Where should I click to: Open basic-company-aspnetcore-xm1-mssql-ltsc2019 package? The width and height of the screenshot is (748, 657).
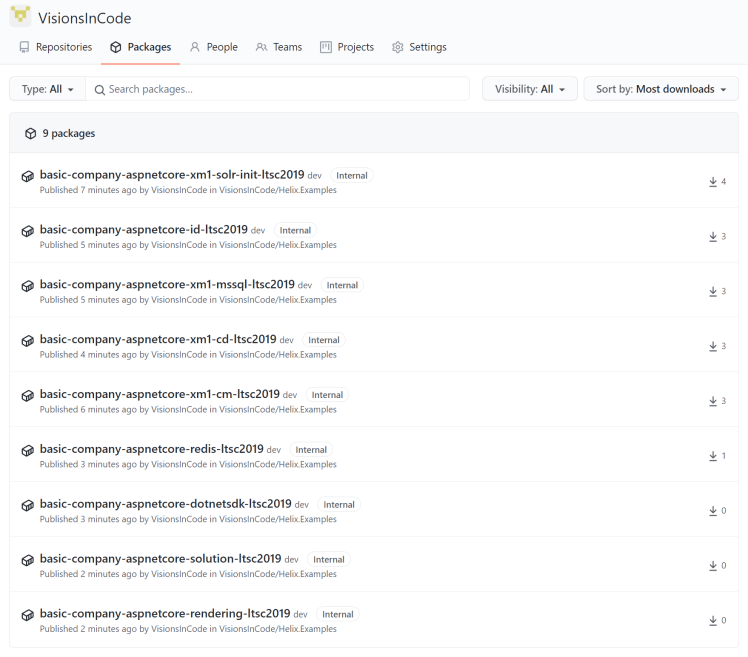pos(167,284)
